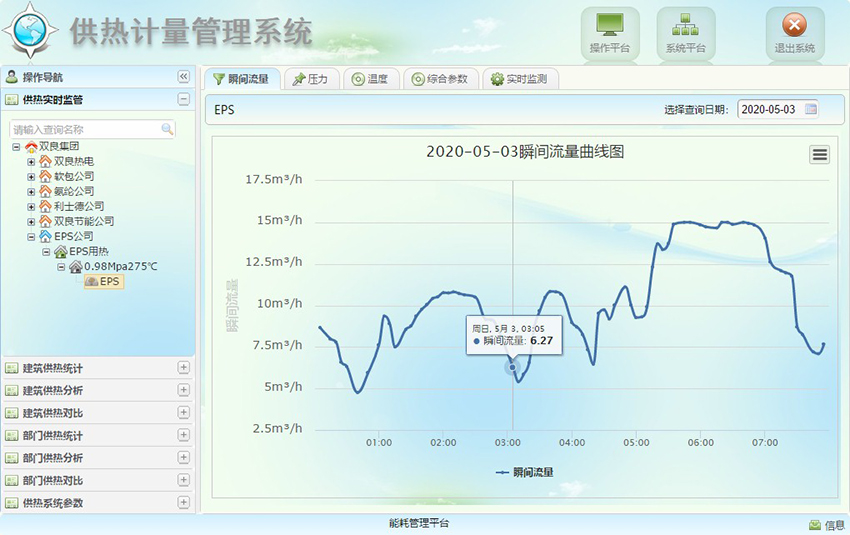Click the 请输入查询名称 search field
The width and height of the screenshot is (850, 535).
pyautogui.click(x=85, y=129)
